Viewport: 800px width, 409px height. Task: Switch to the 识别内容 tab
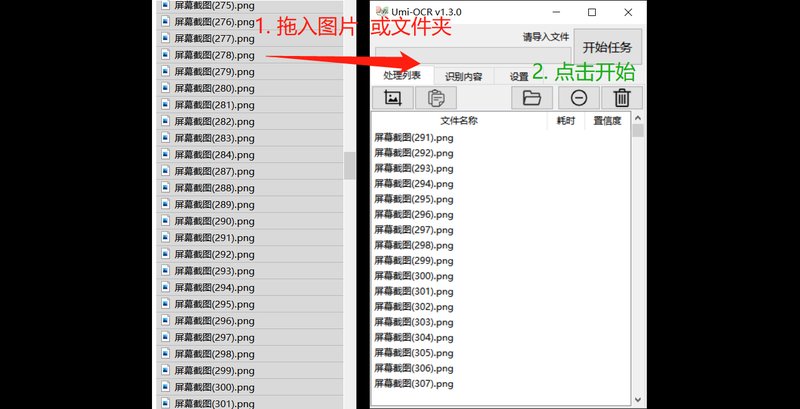[463, 76]
